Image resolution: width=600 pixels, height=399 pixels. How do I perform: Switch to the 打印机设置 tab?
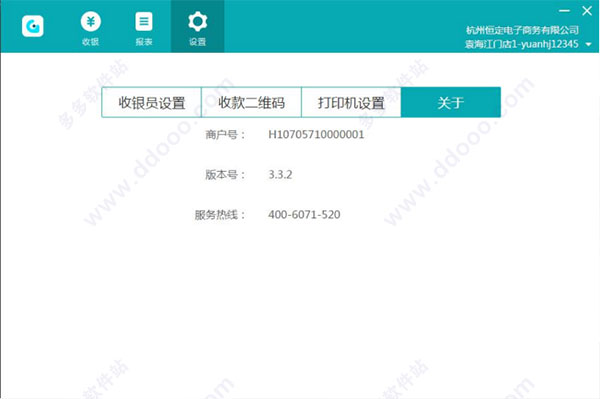point(351,103)
